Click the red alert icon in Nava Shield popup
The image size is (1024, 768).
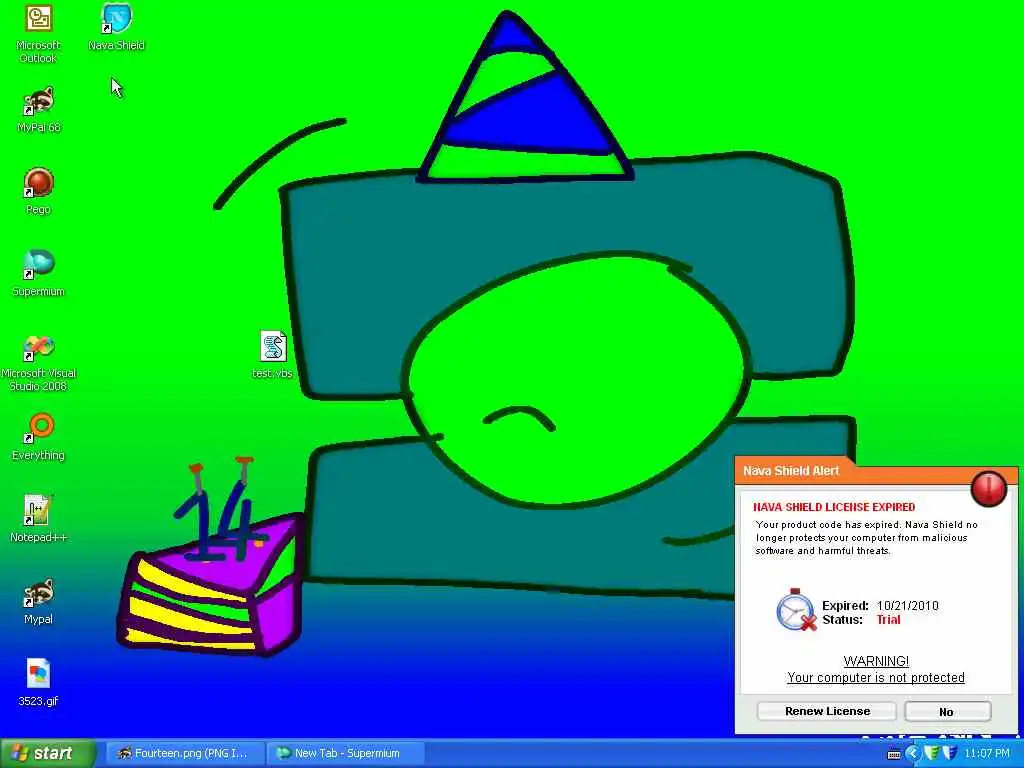pos(988,488)
